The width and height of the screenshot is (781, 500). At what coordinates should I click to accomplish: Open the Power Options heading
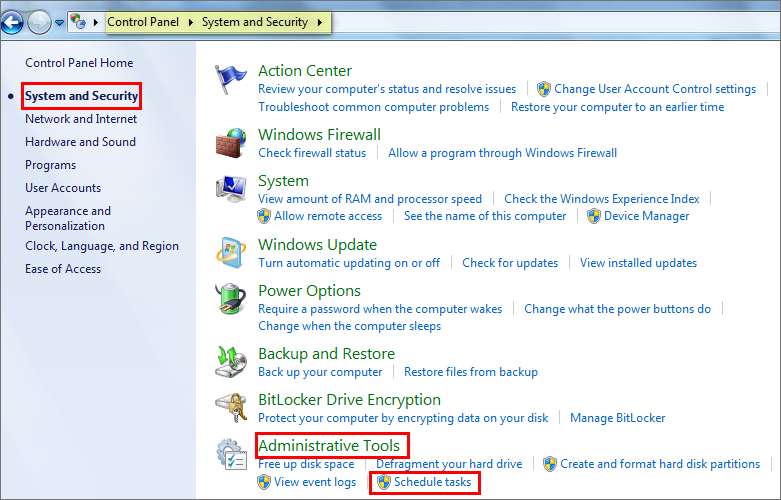click(x=309, y=291)
